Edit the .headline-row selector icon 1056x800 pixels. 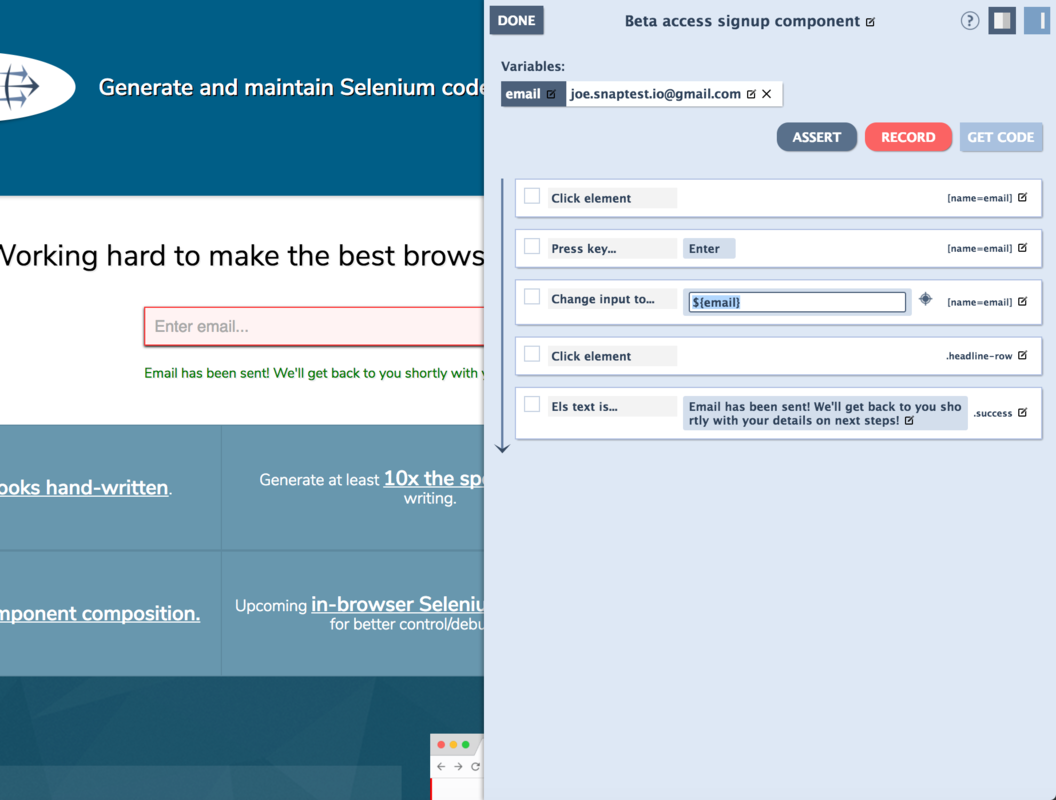coord(1022,356)
